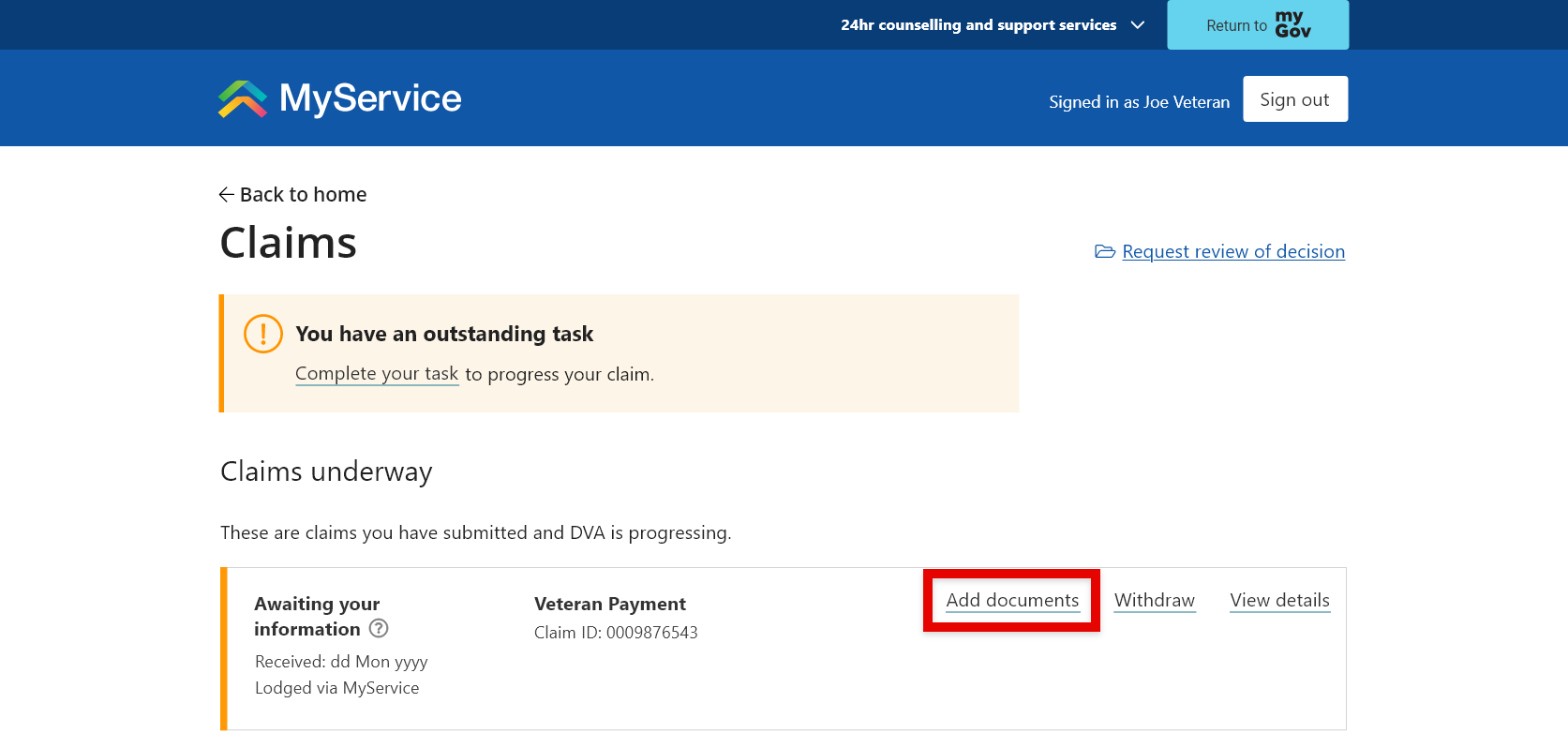1568x748 pixels.
Task: Click the Awaiting your information status
Action: point(317,616)
